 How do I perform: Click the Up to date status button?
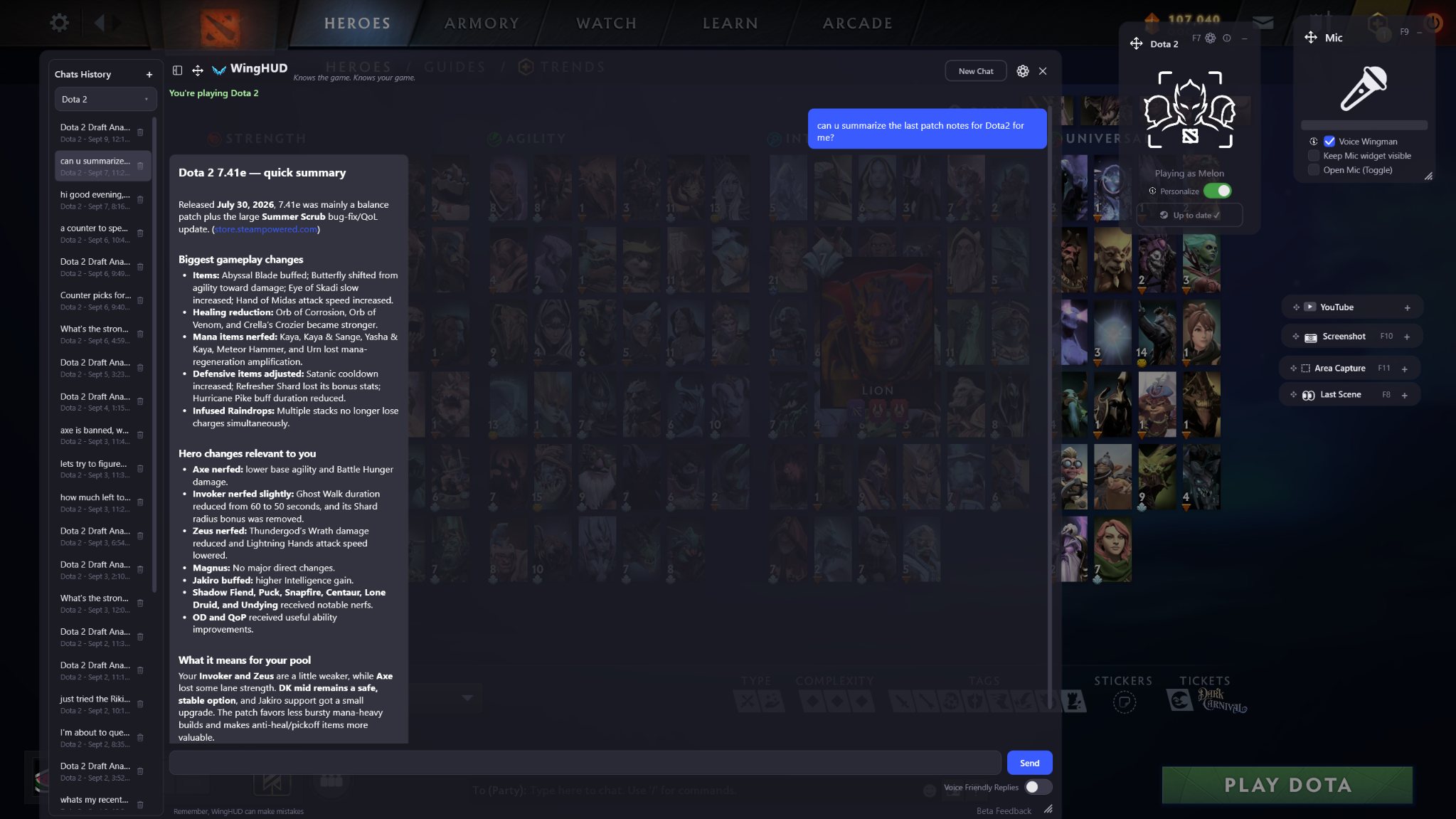point(1189,215)
